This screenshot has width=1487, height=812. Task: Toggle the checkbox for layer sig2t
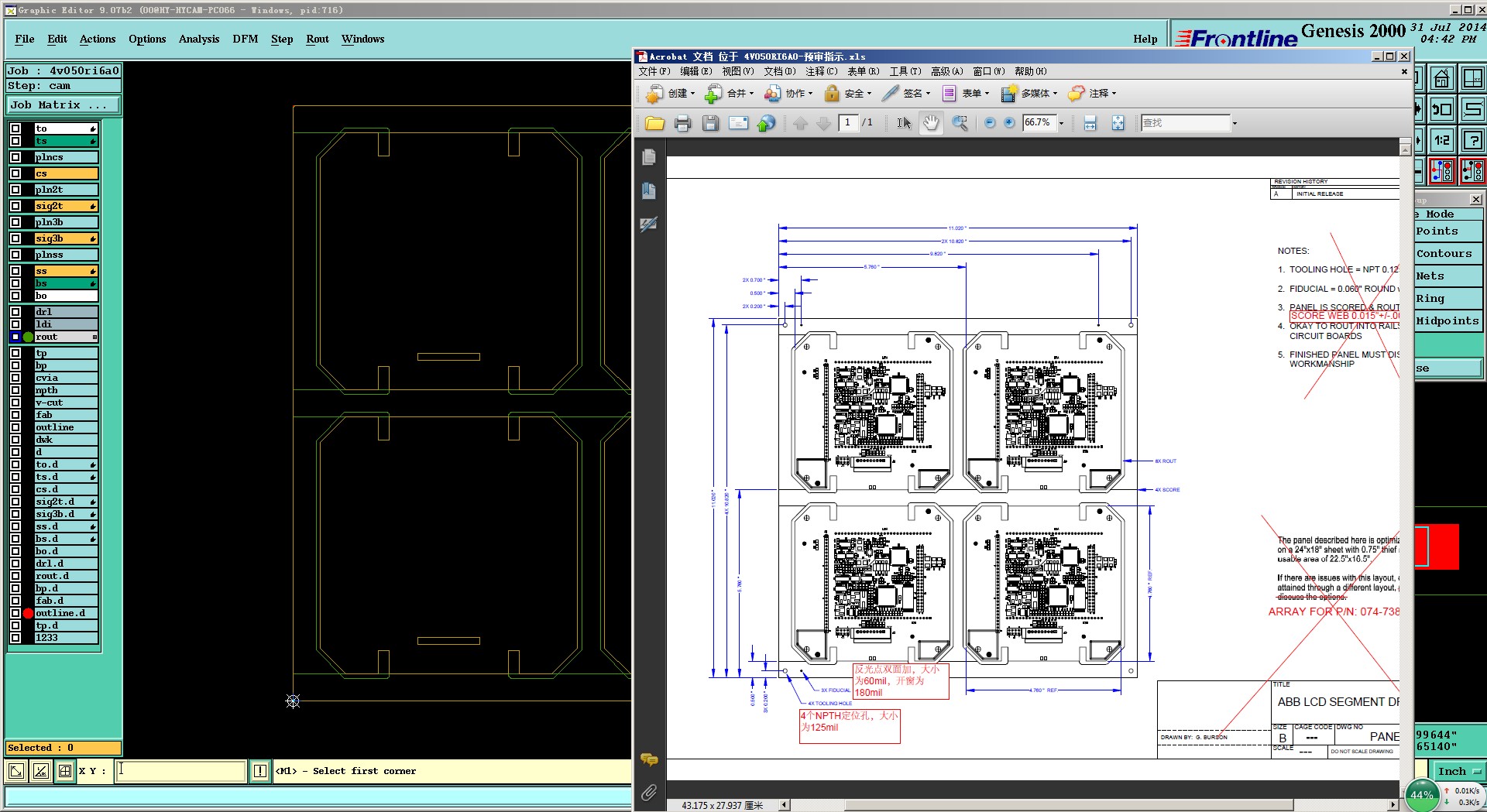pyautogui.click(x=15, y=206)
